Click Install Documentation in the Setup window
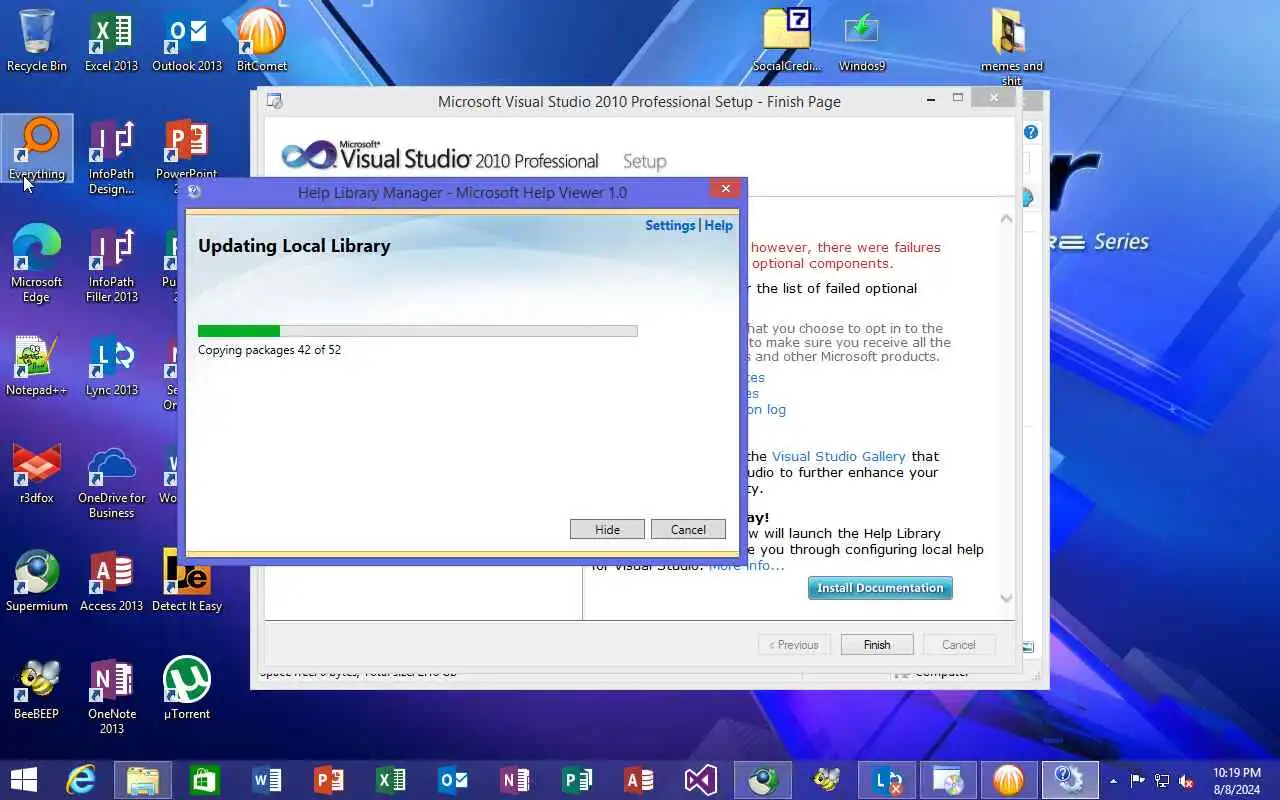The width and height of the screenshot is (1280, 800). (880, 588)
